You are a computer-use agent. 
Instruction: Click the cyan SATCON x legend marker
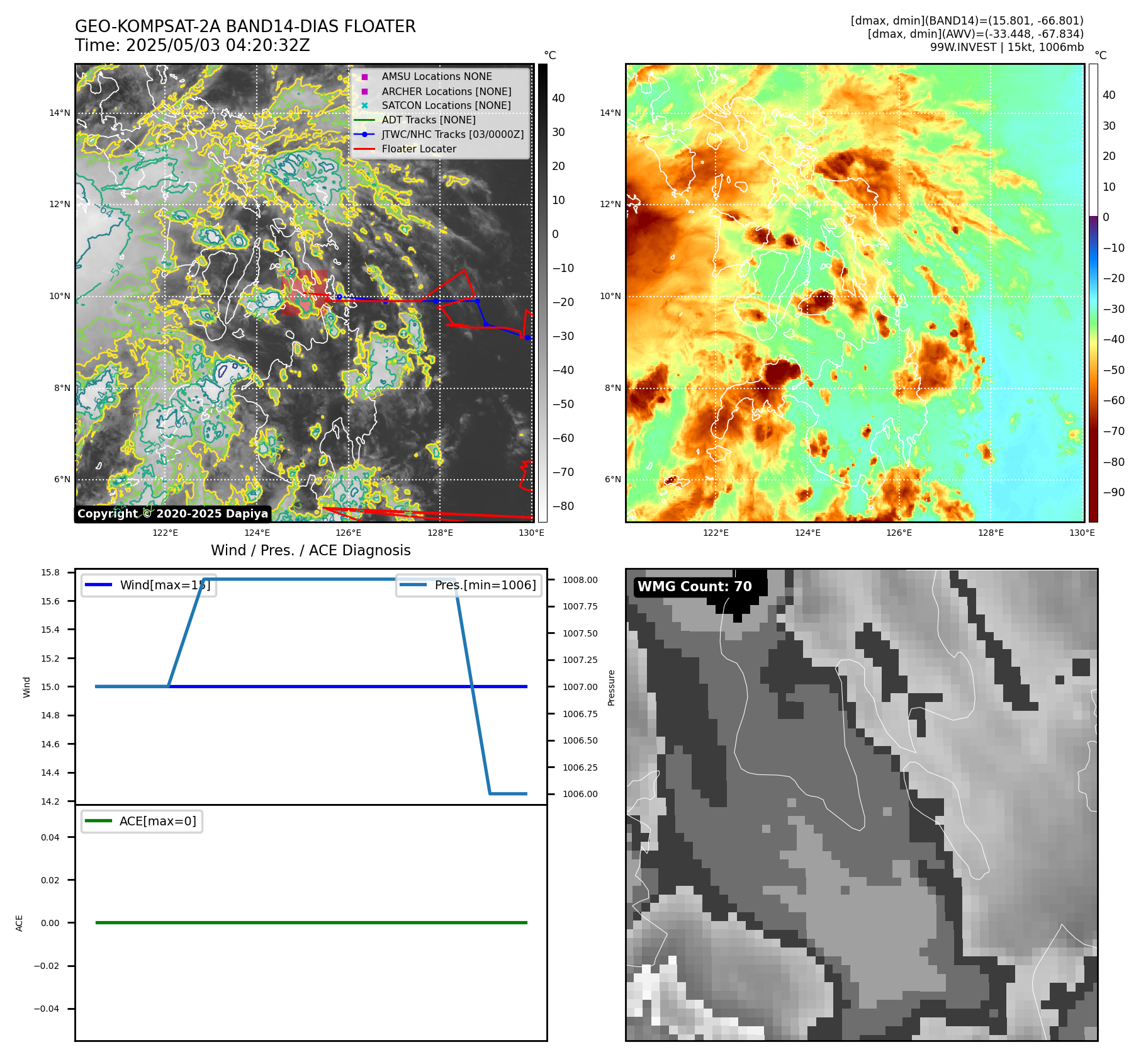click(364, 106)
